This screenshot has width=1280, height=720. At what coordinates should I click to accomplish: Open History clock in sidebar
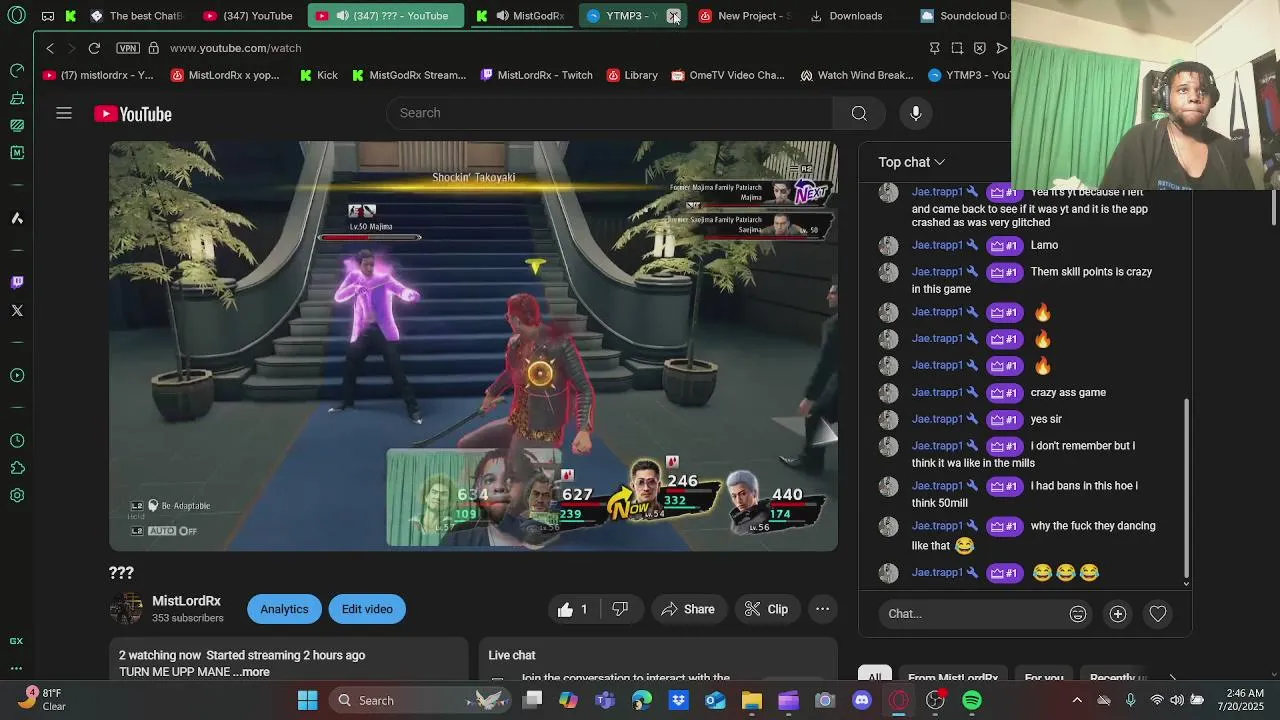coord(17,440)
